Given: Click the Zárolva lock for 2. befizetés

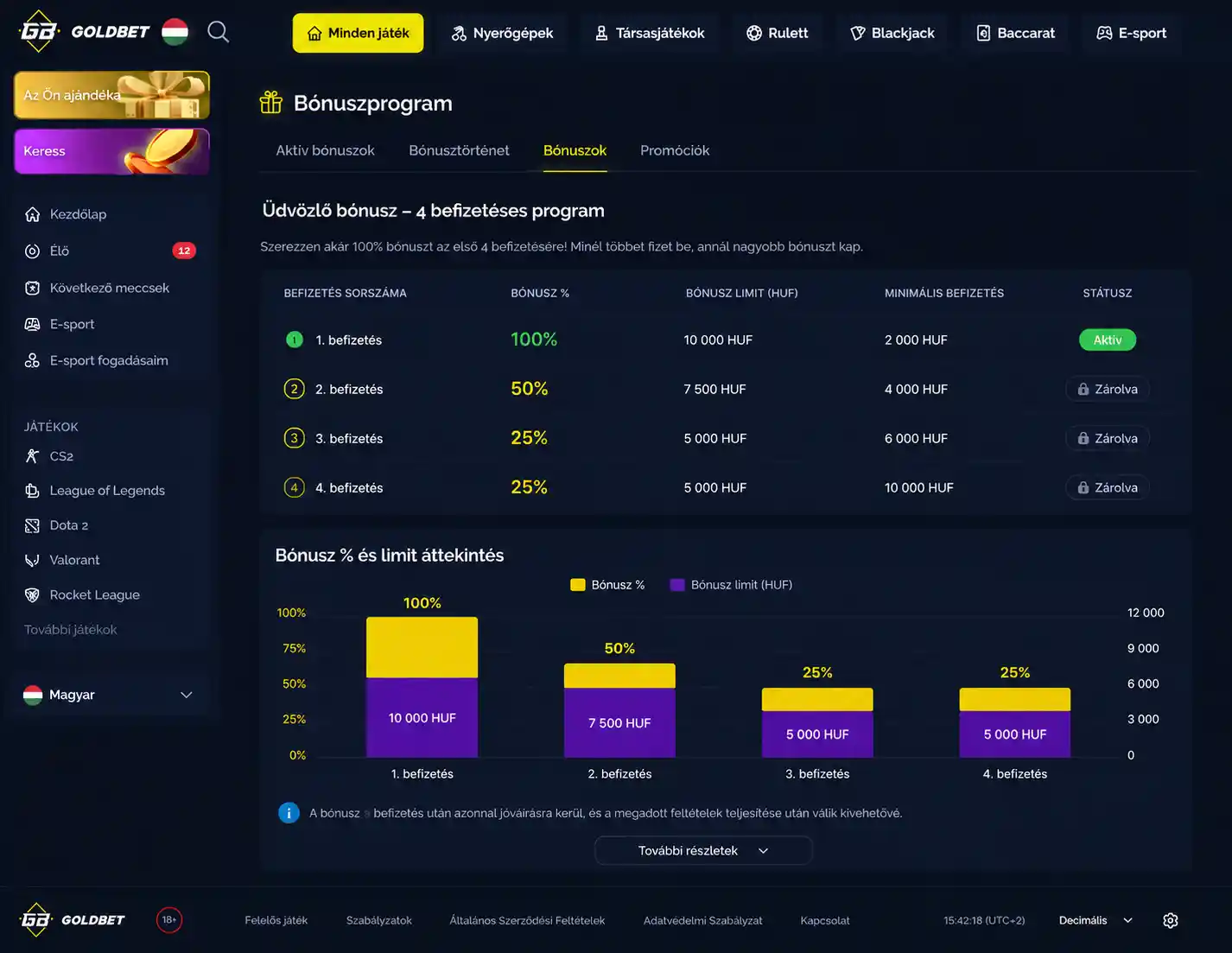Looking at the screenshot, I should point(1107,389).
